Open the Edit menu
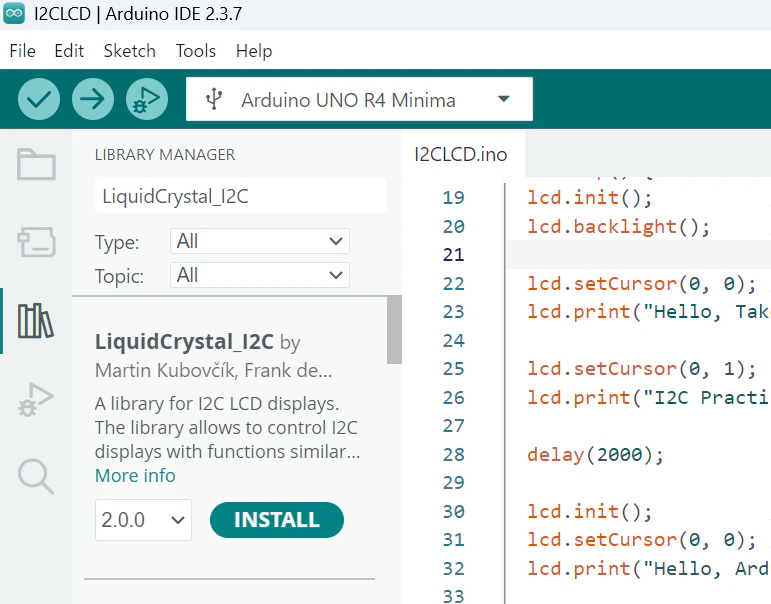This screenshot has height=604, width=771. pyautogui.click(x=69, y=51)
